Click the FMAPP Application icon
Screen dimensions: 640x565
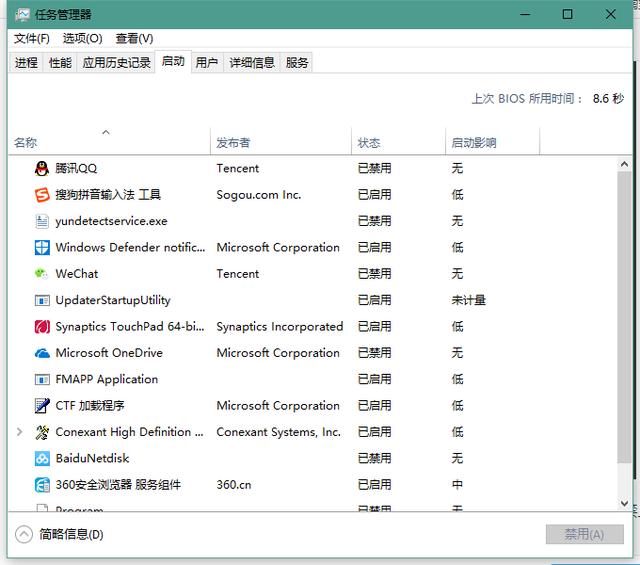click(42, 380)
